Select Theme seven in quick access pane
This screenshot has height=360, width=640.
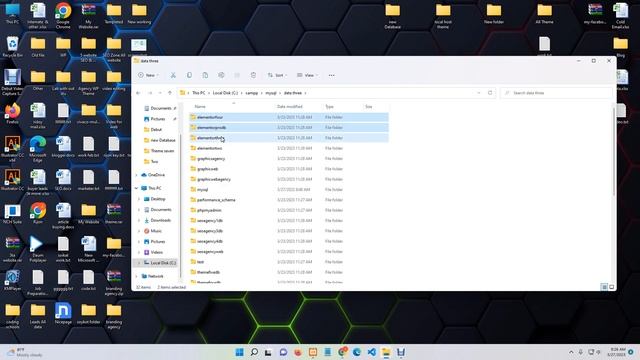[159, 151]
